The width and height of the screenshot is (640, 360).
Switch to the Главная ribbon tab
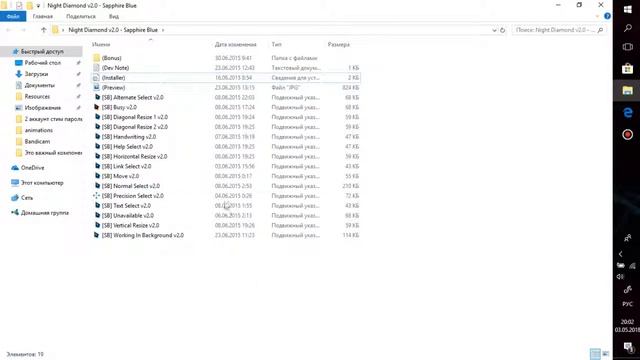point(43,16)
